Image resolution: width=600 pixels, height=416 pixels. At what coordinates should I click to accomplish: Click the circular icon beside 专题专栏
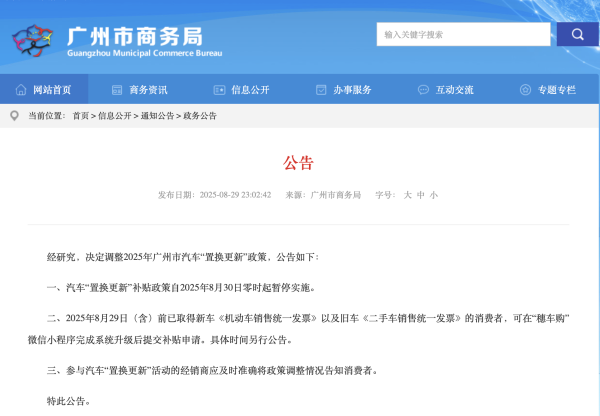tap(526, 90)
